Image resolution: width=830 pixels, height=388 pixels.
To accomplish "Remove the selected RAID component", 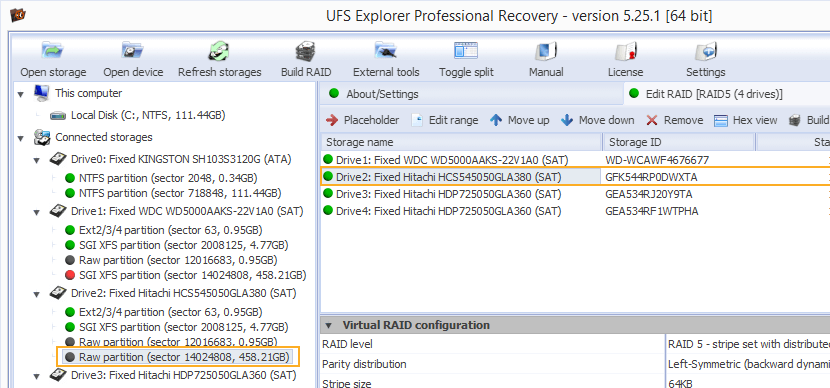I will [x=675, y=120].
